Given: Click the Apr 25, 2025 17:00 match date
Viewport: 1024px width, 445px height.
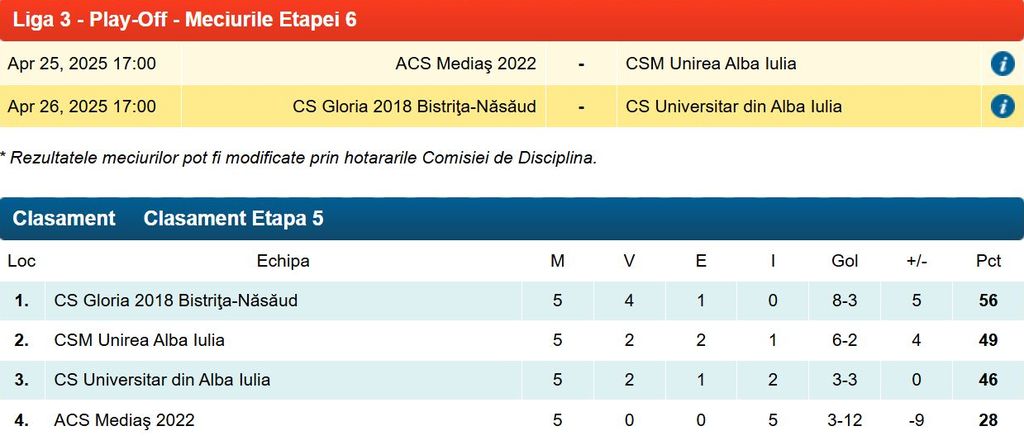Looking at the screenshot, I should tap(82, 64).
